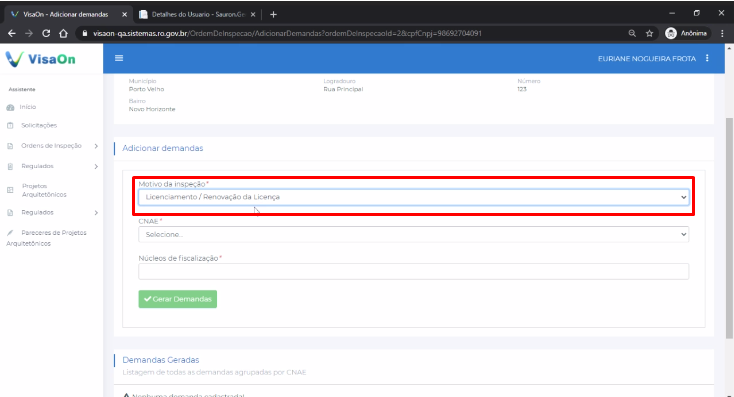The width and height of the screenshot is (734, 397).
Task: Open Solicitações in the sidebar
Action: click(39, 125)
